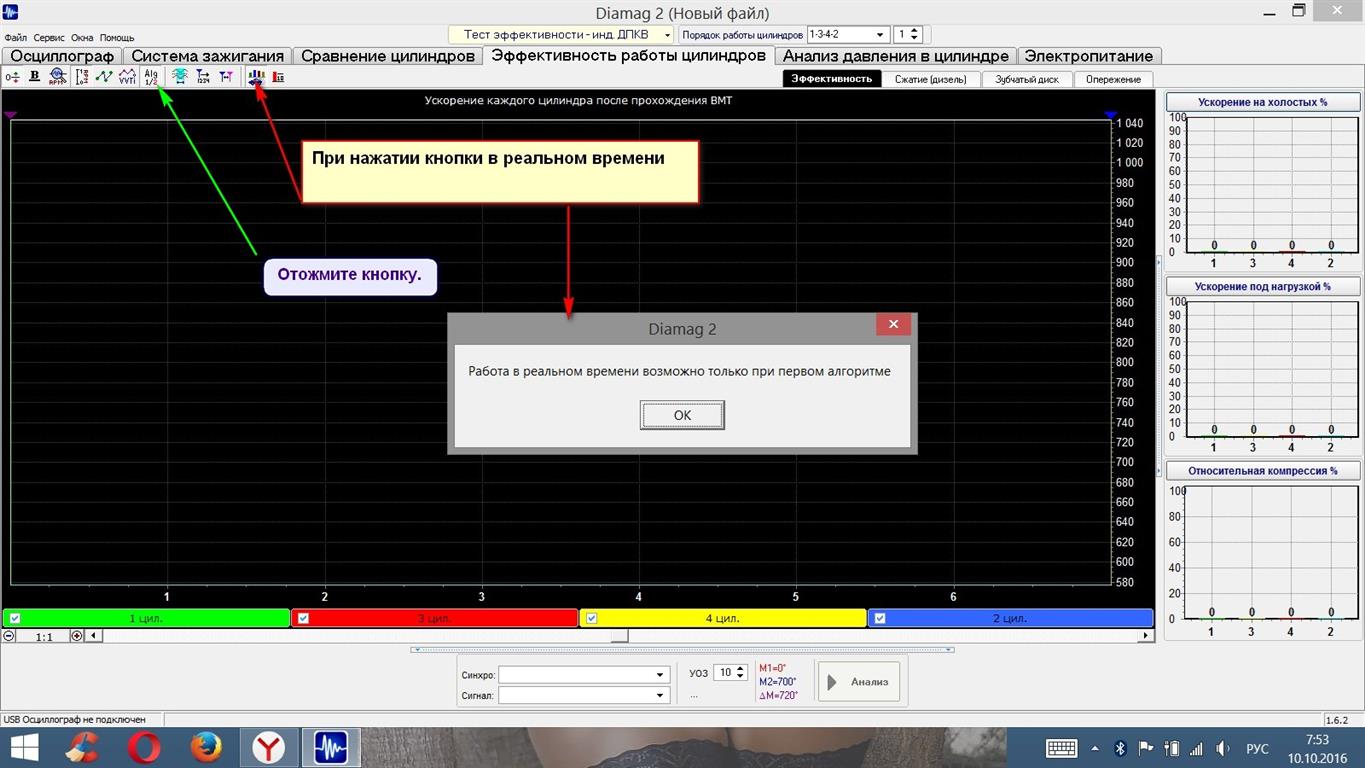
Task: Open the Файл menu
Action: click(x=16, y=38)
